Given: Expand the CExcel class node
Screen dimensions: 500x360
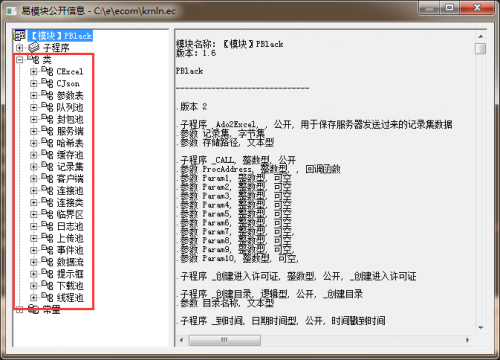Looking at the screenshot, I should (x=33, y=72).
